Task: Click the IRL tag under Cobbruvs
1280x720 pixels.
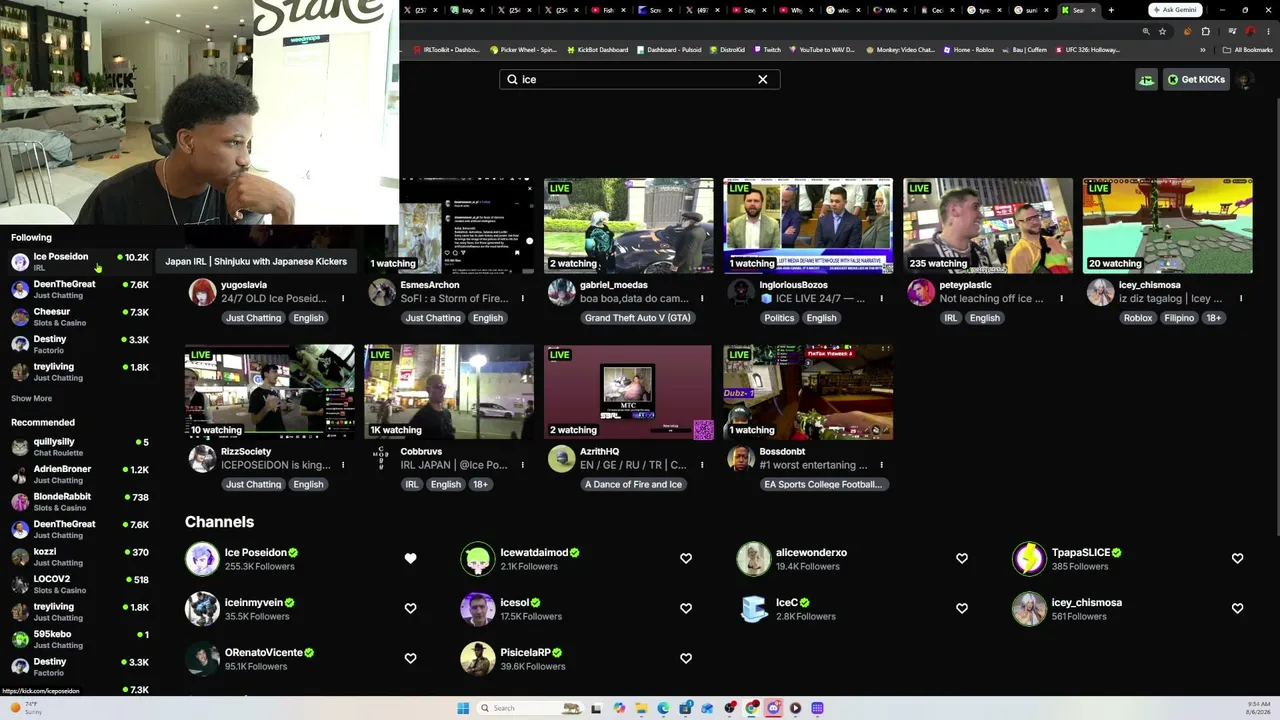Action: (x=411, y=485)
